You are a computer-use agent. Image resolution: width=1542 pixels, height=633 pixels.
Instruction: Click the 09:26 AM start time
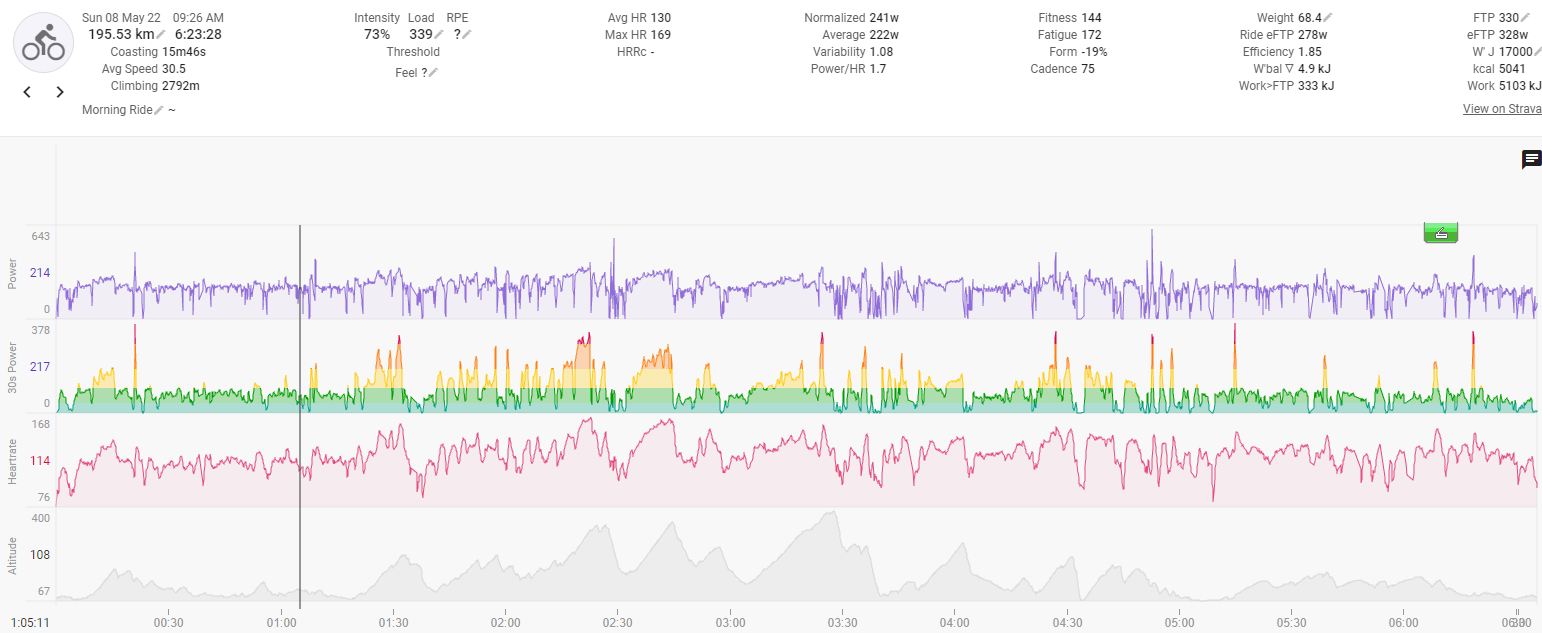pos(198,18)
